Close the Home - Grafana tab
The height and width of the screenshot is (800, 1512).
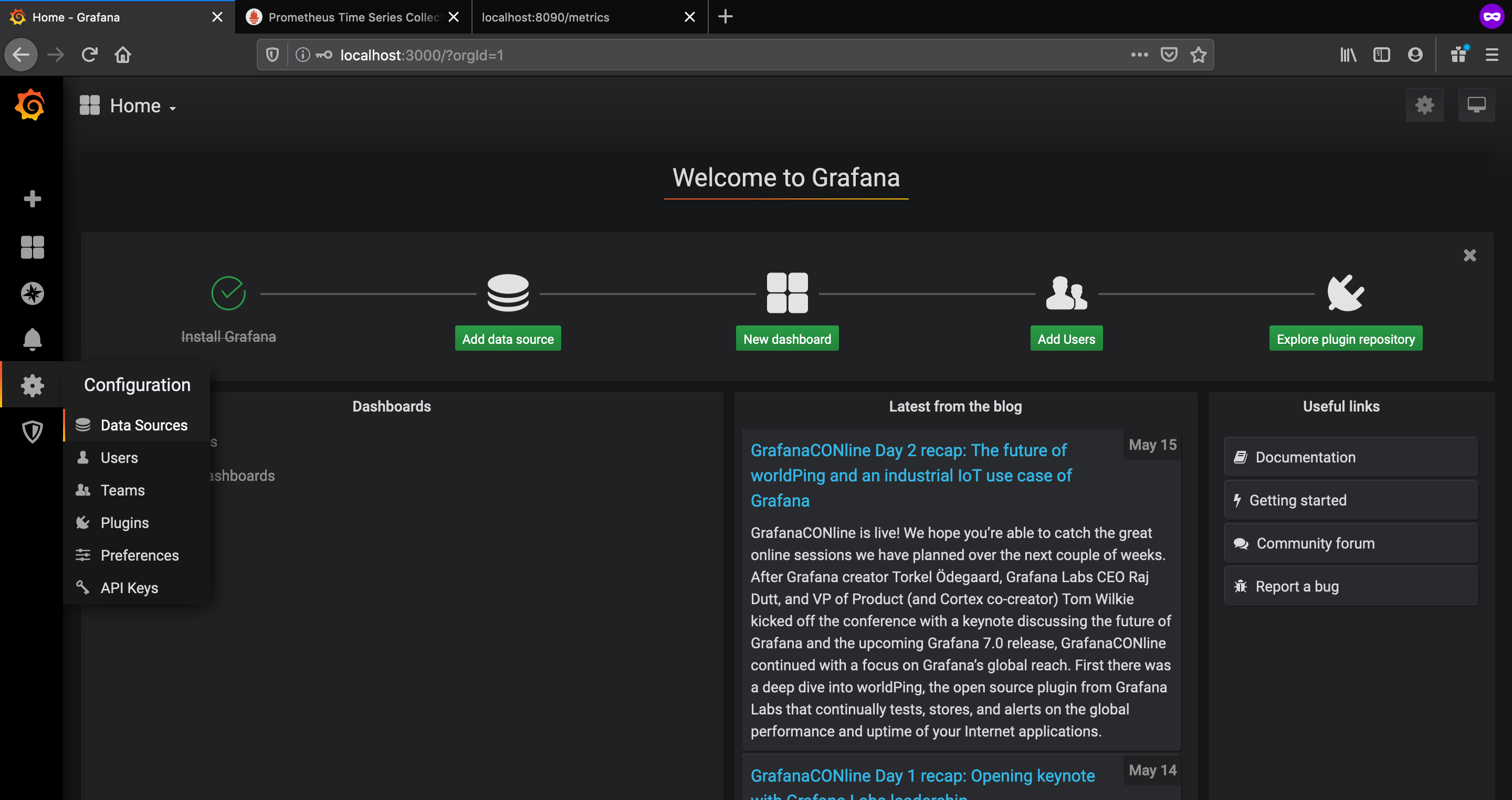tap(217, 17)
